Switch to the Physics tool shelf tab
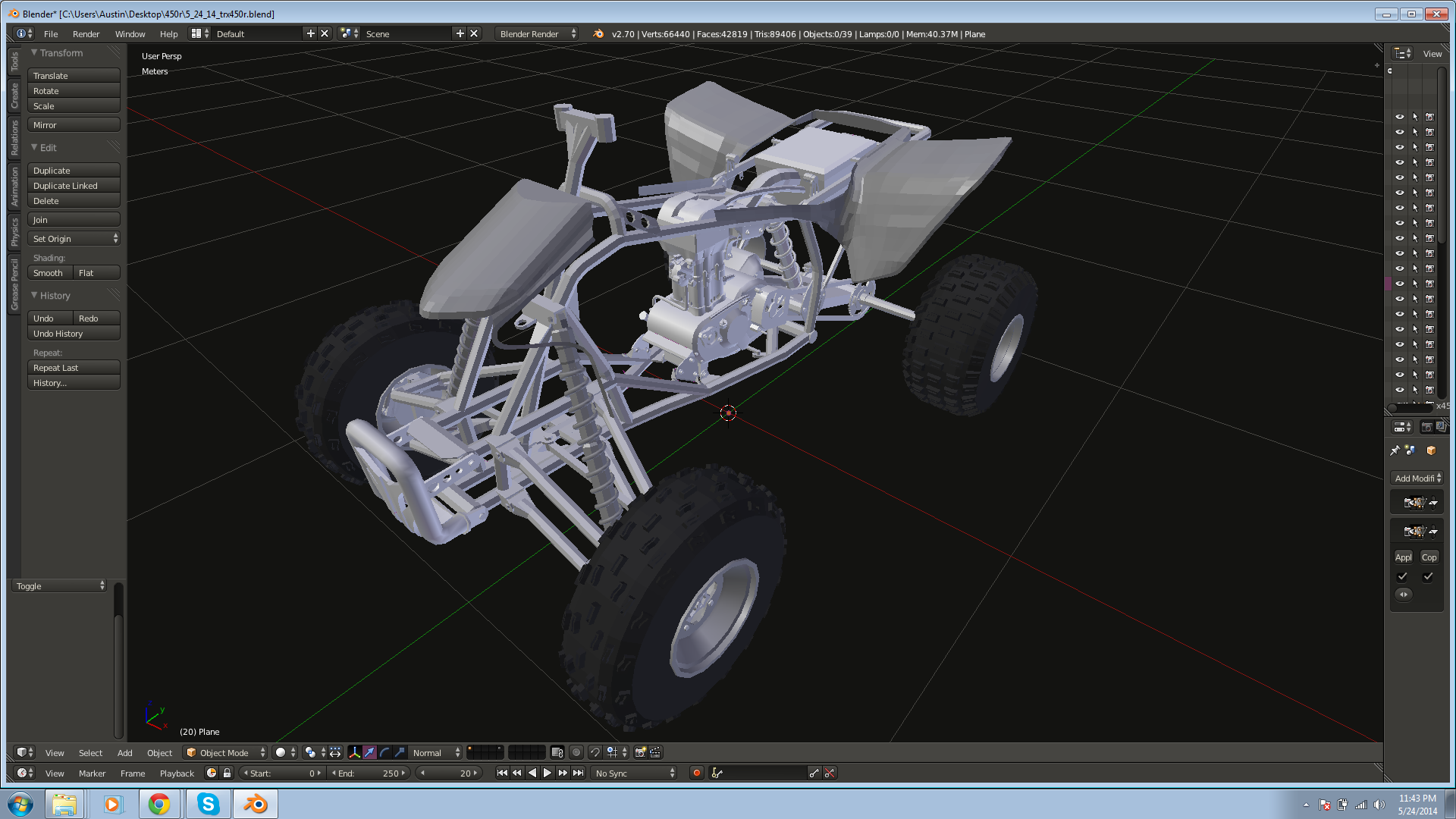 tap(14, 232)
